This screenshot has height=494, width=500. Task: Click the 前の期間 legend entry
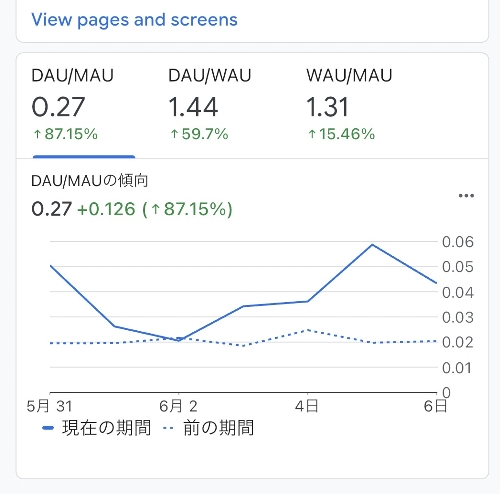[209, 428]
